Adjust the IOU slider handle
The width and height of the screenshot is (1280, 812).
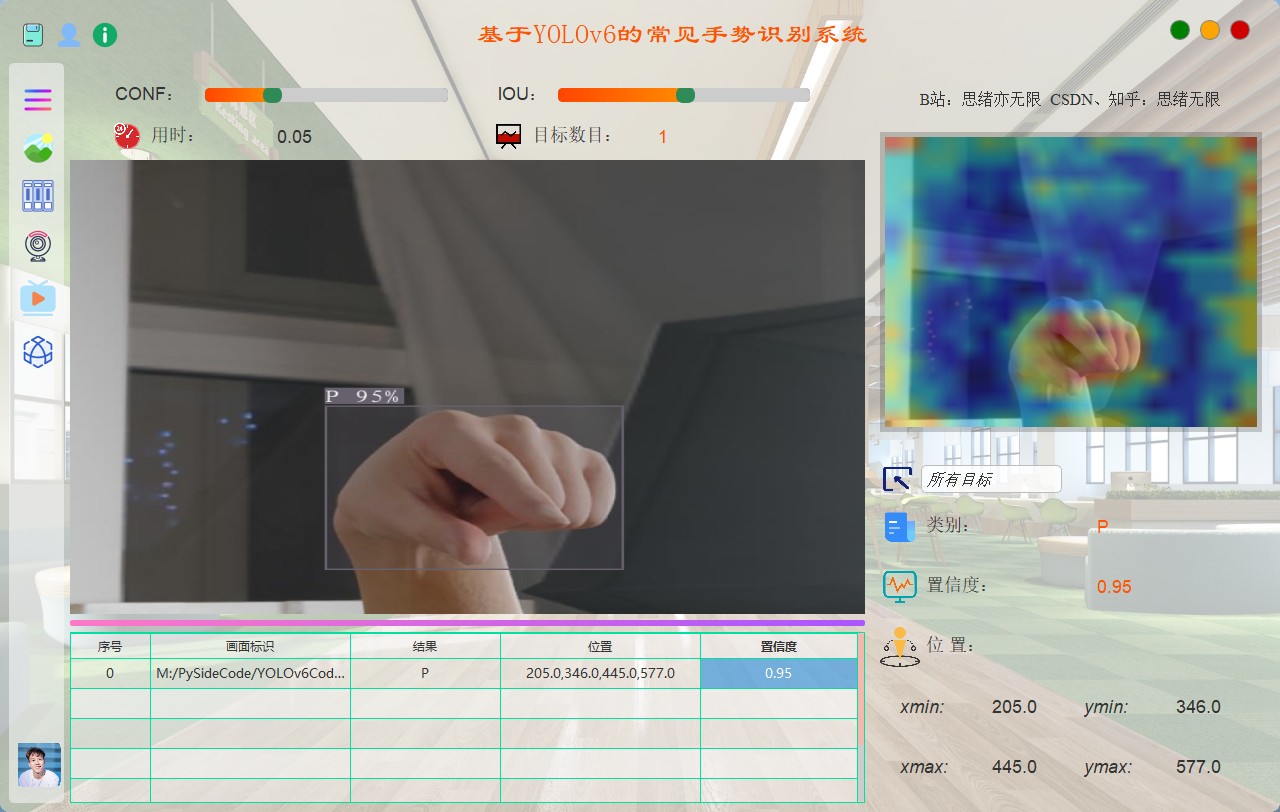[x=685, y=95]
